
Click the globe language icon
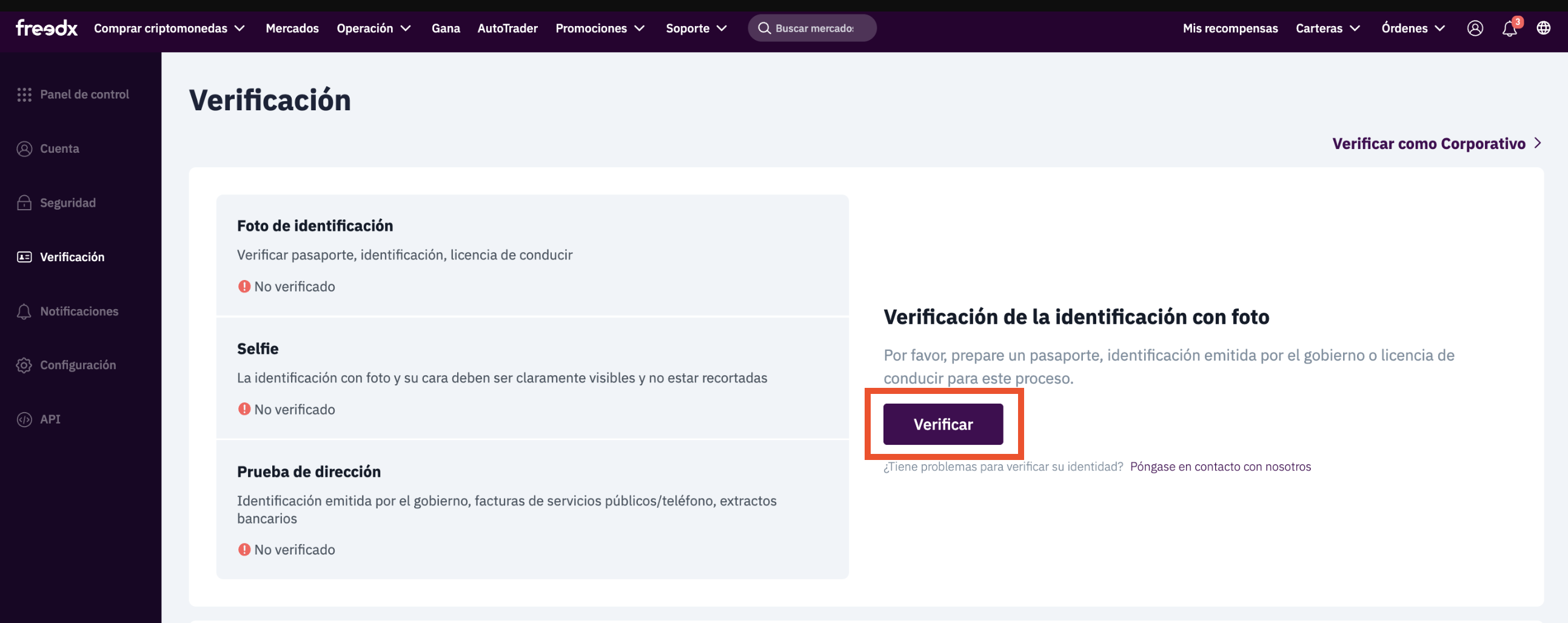[x=1543, y=28]
